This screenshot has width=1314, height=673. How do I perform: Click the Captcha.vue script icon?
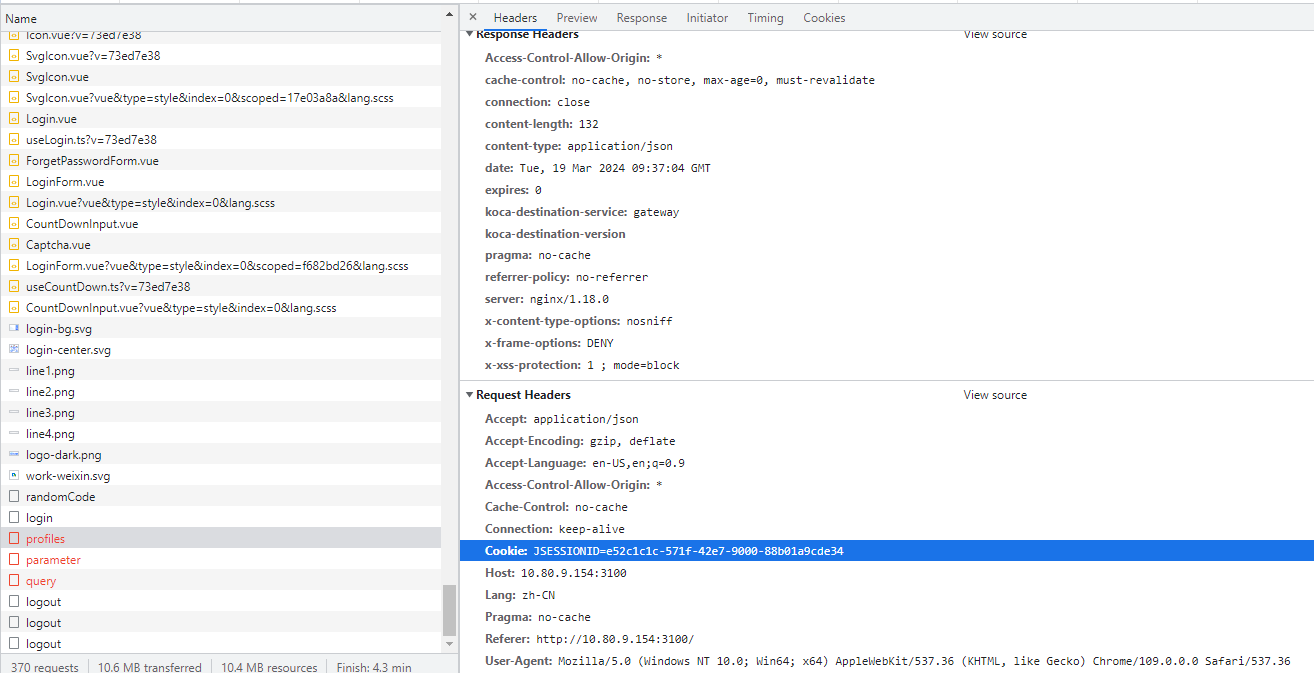[14, 245]
